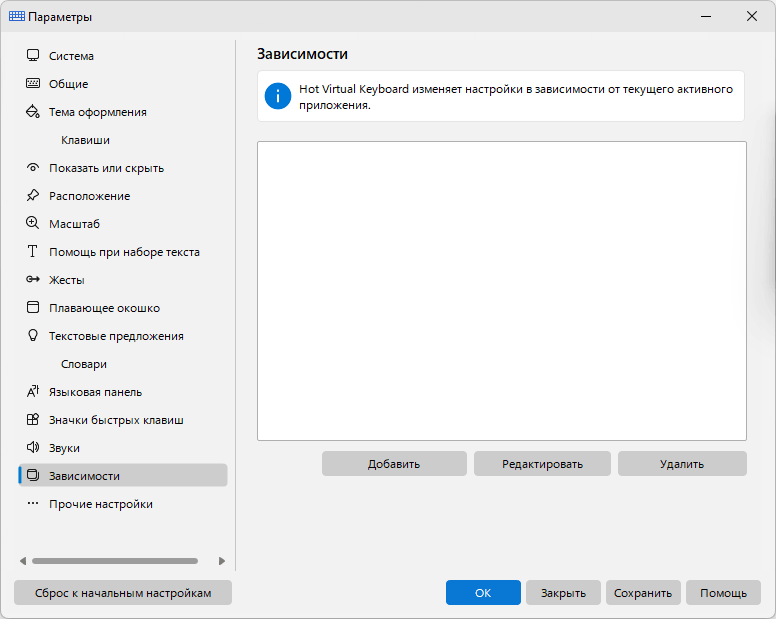Click the Языковая панель language icon
The height and width of the screenshot is (619, 776).
tap(33, 391)
